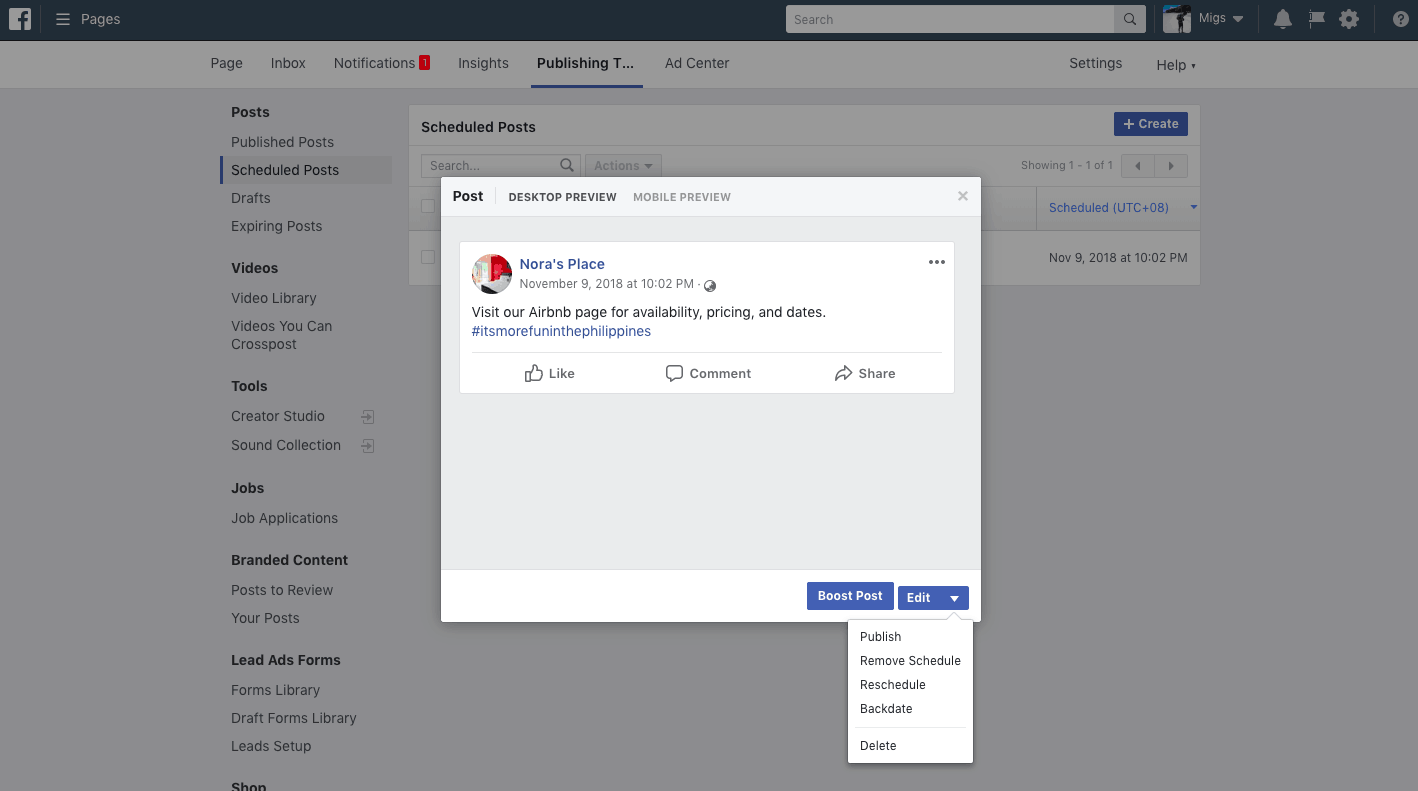This screenshot has height=791, width=1418.
Task: Open the Actions dropdown
Action: (622, 165)
